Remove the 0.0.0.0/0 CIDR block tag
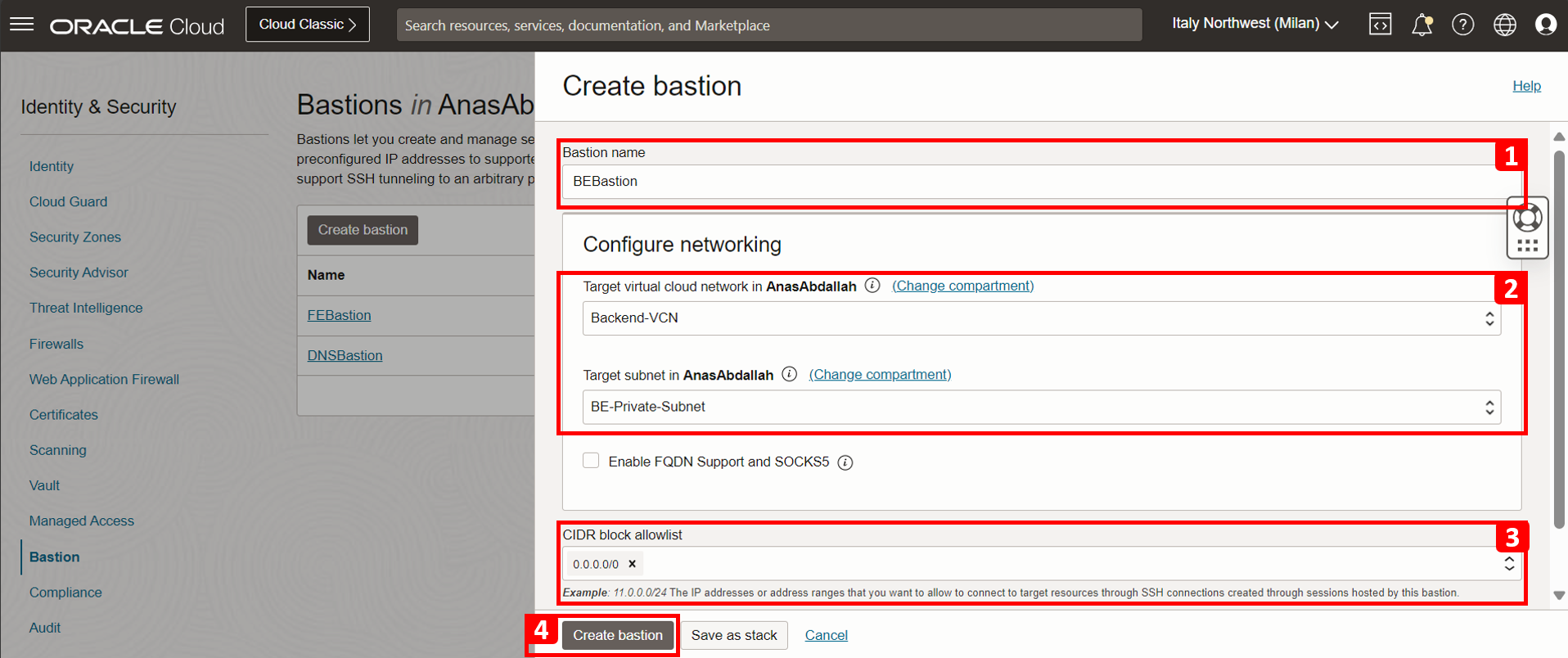Image resolution: width=1568 pixels, height=658 pixels. 632,564
